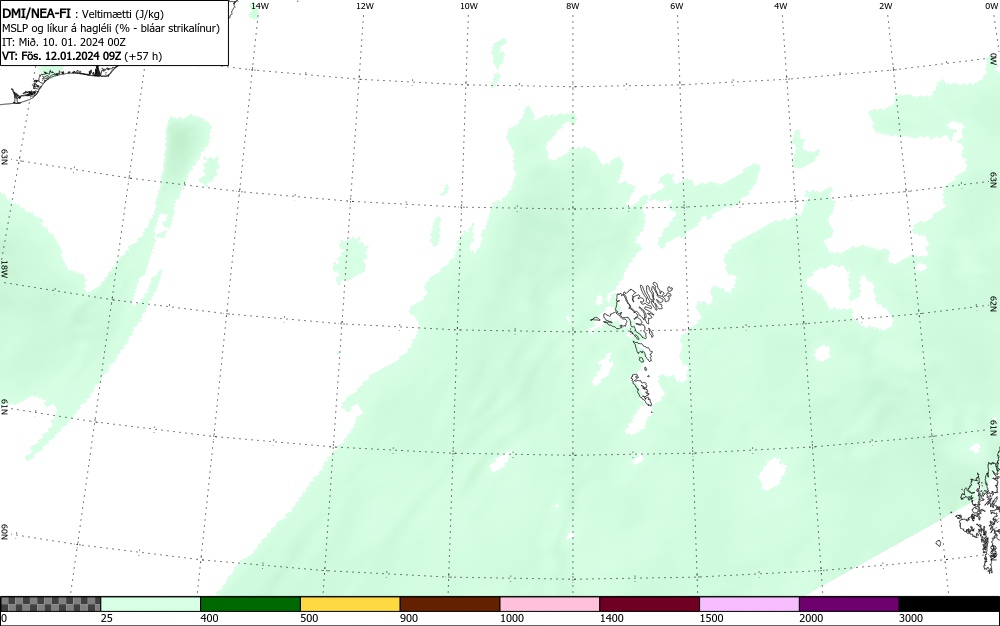Click the light violet 1500-2000 legend swatch

[749, 604]
